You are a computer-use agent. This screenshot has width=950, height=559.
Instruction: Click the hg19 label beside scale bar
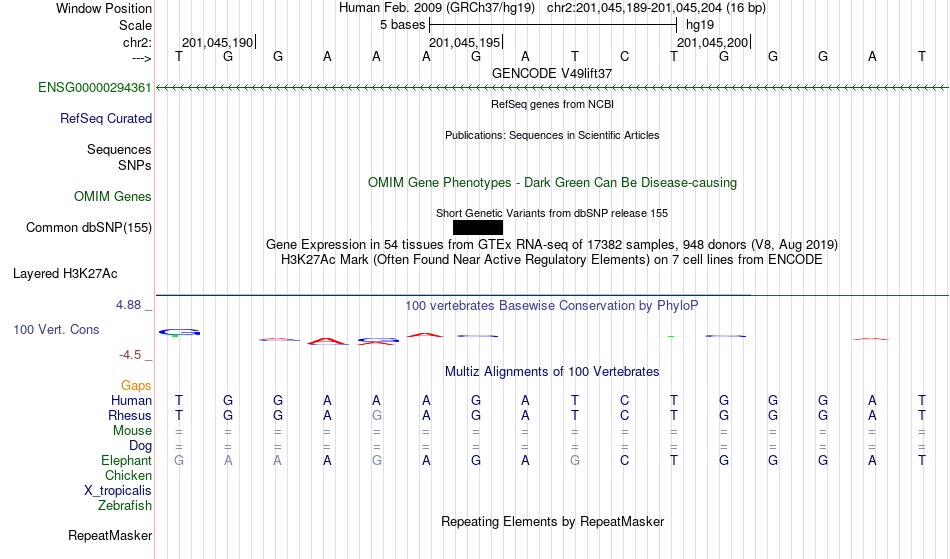(x=700, y=25)
